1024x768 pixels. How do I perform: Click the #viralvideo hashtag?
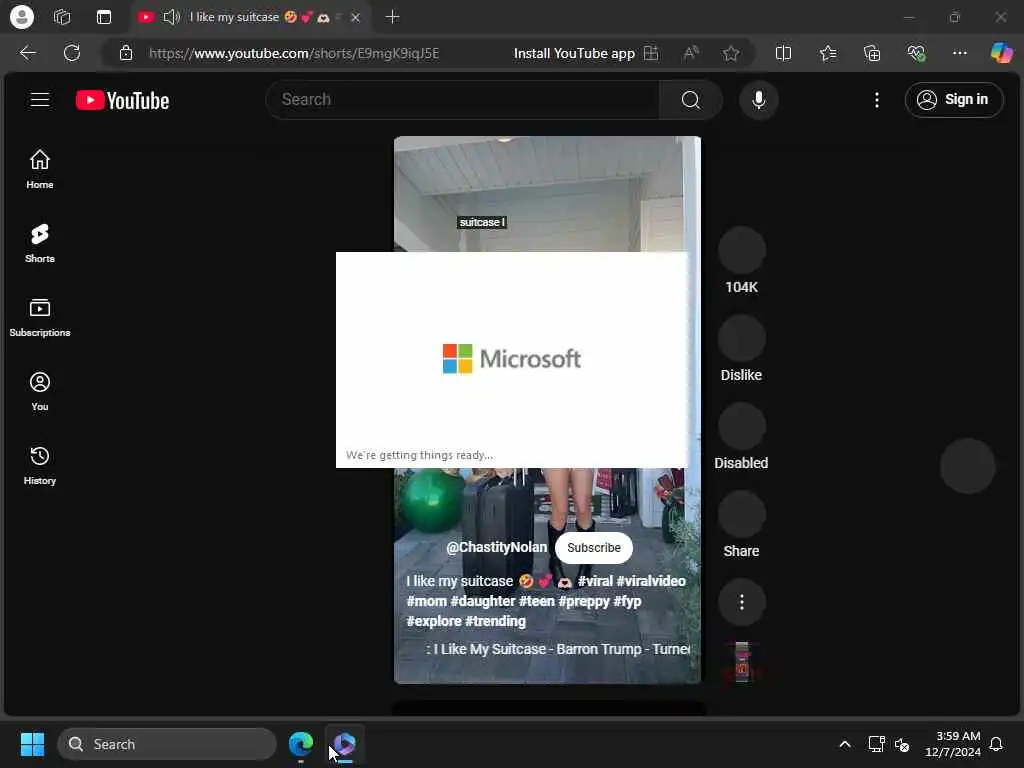651,581
